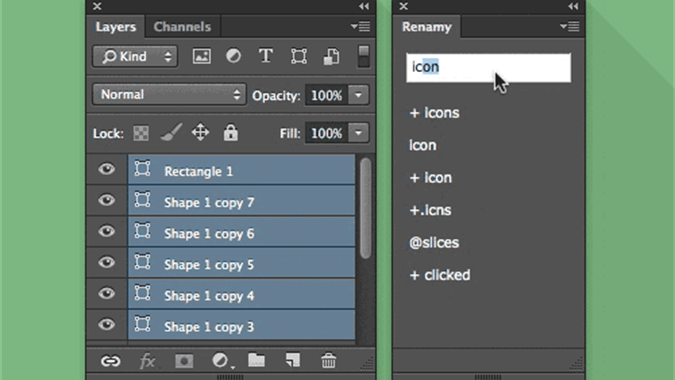This screenshot has width=675, height=380.
Task: Shape icon of Shape 1 copy 6
Action: click(x=142, y=231)
